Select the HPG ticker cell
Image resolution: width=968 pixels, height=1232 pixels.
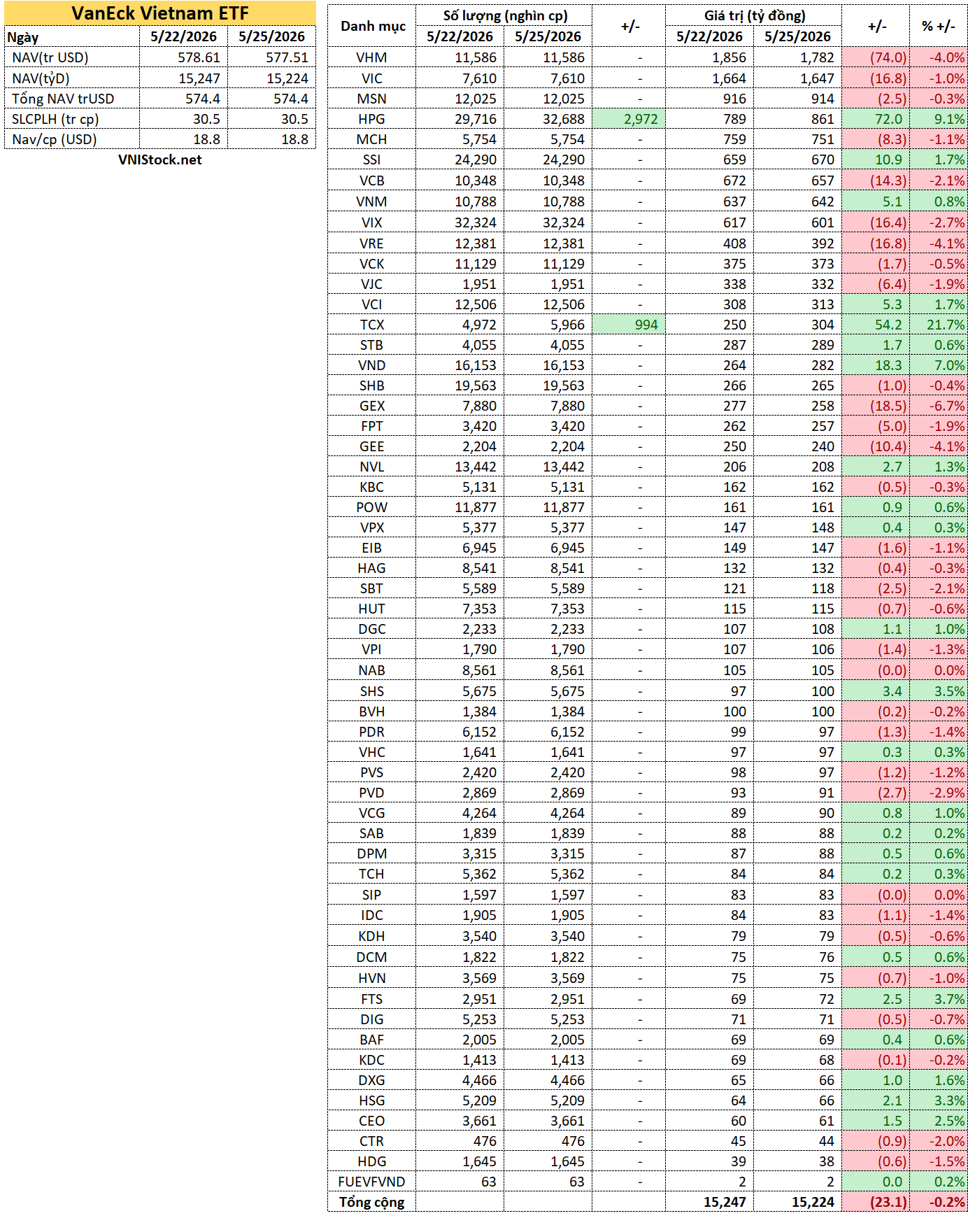tap(372, 119)
